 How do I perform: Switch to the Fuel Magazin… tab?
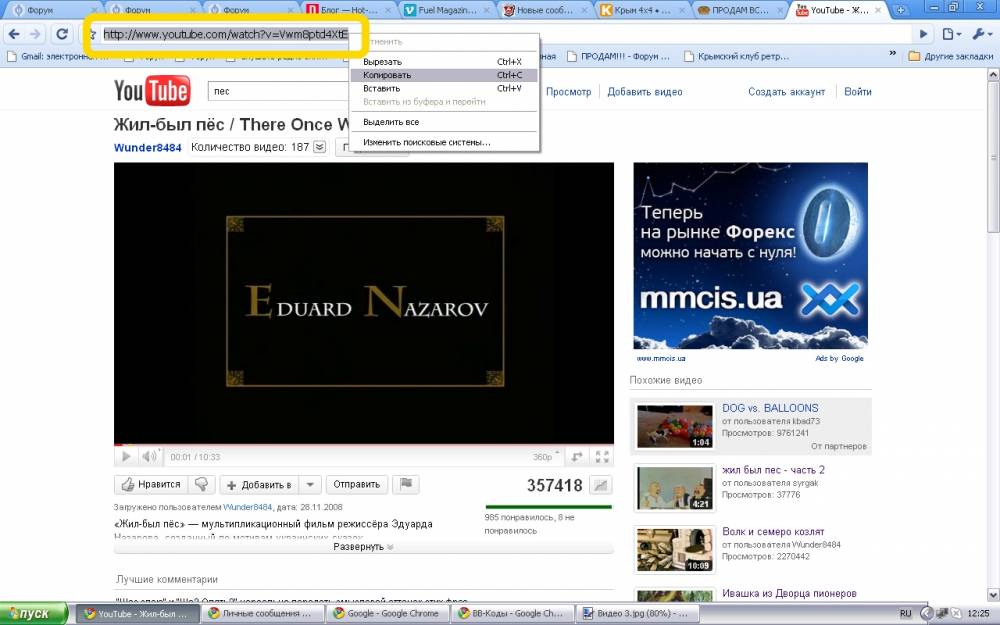tap(445, 10)
